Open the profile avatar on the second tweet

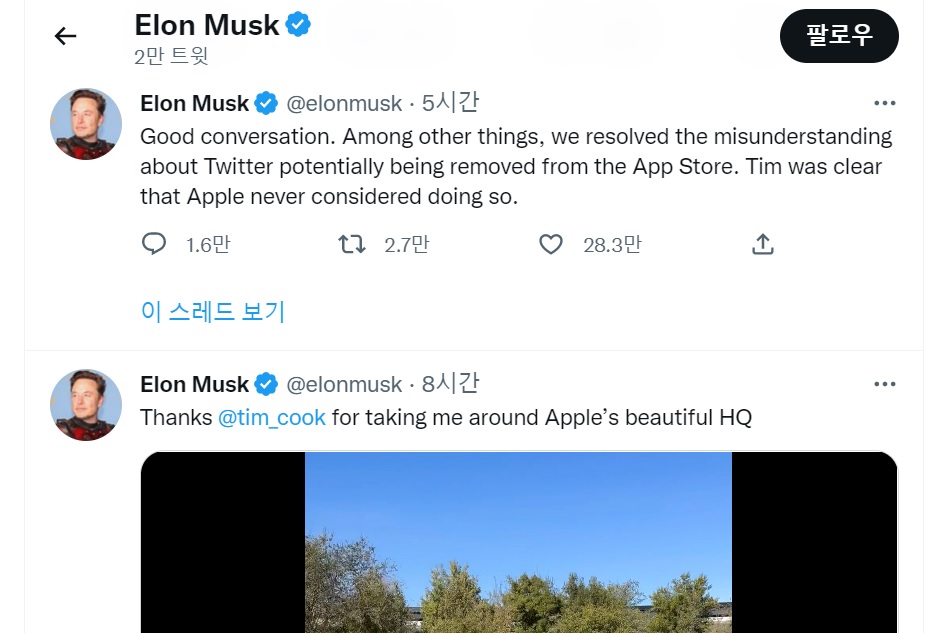(86, 405)
